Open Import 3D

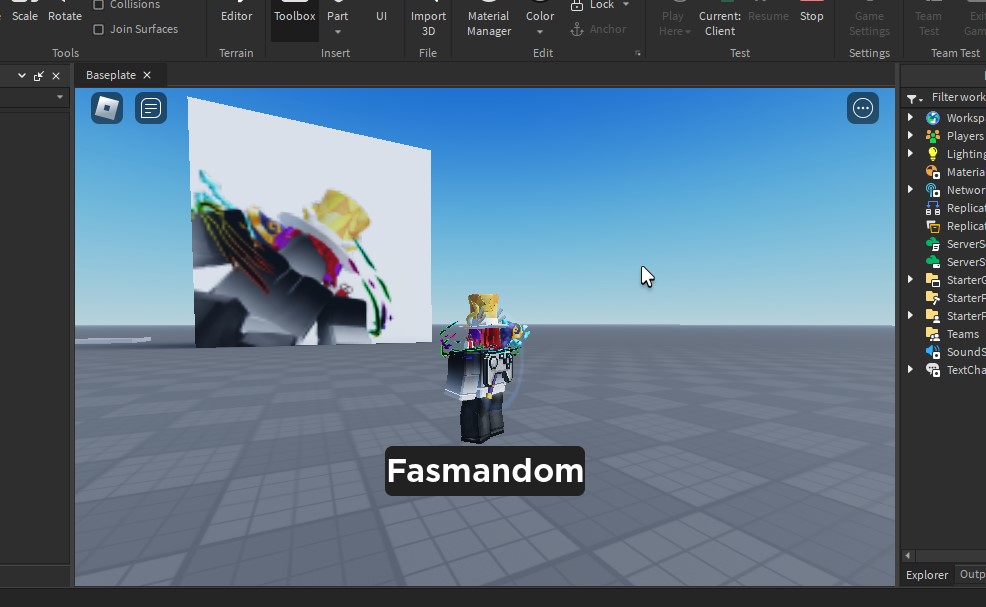pyautogui.click(x=427, y=22)
